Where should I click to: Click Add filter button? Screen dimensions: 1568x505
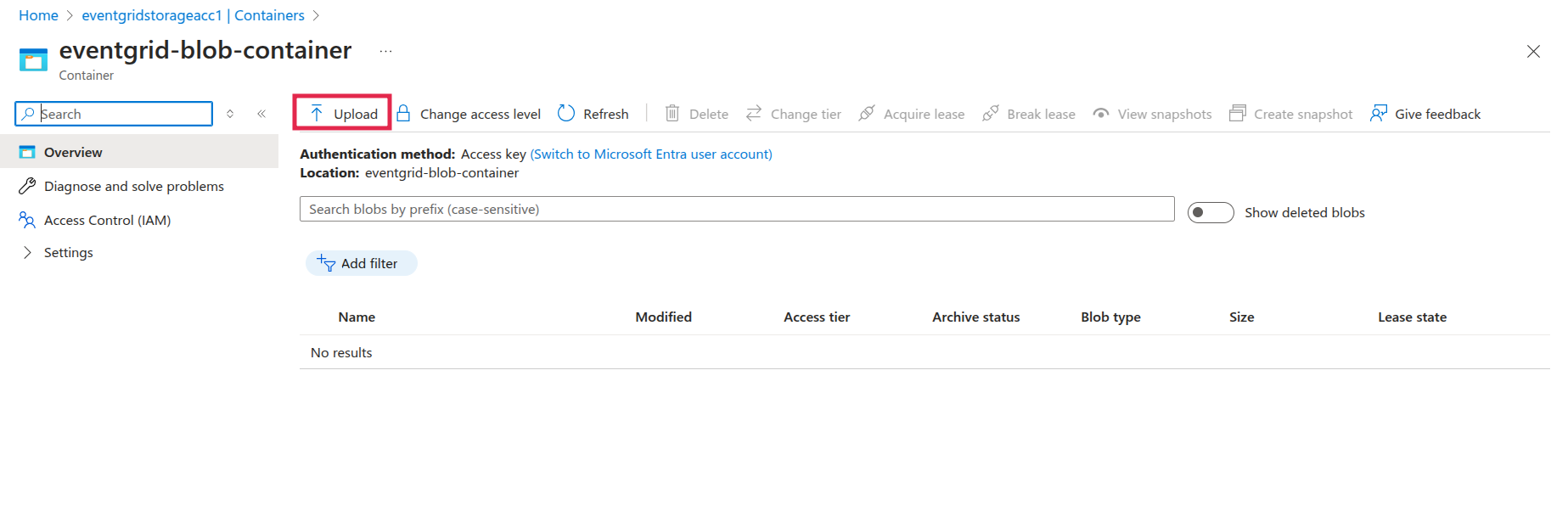[361, 264]
